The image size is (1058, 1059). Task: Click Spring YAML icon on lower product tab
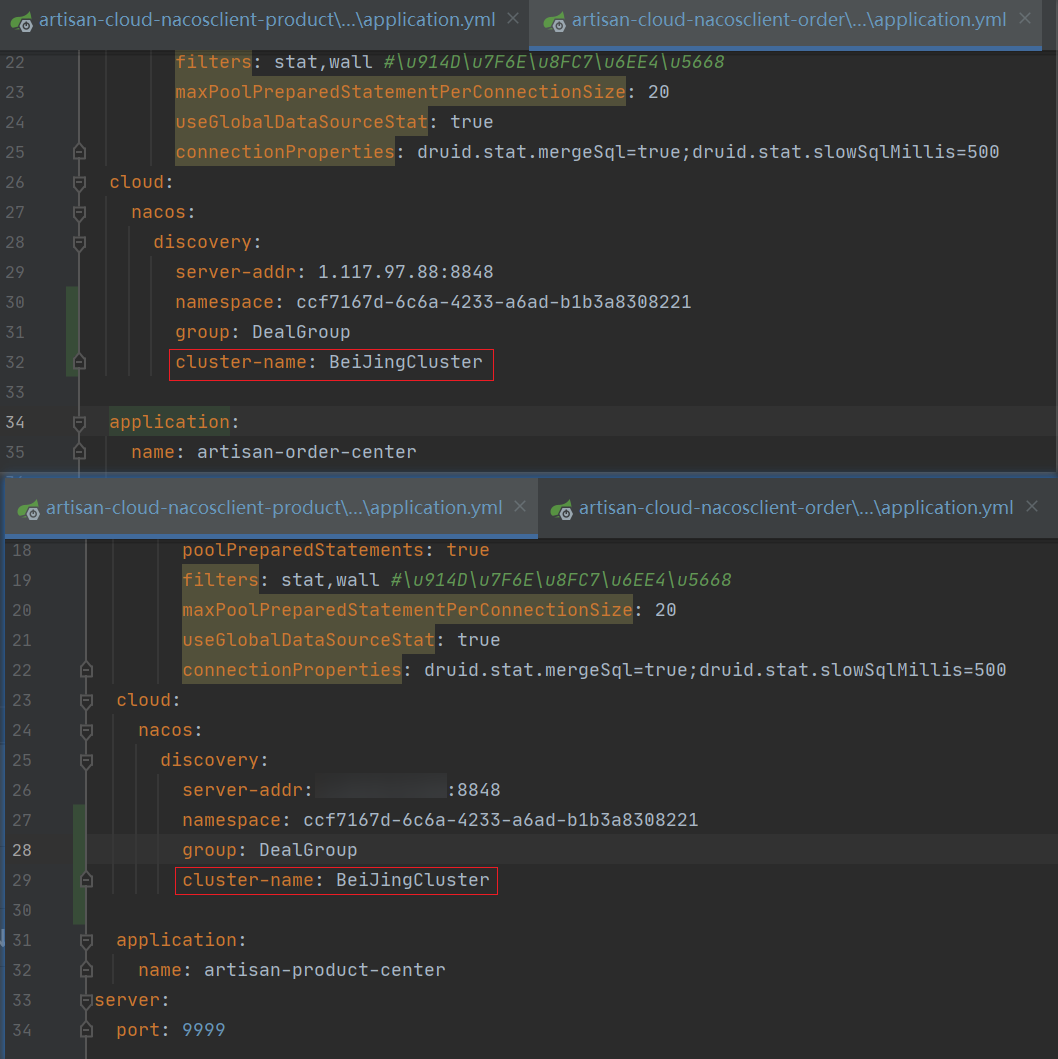click(x=28, y=510)
